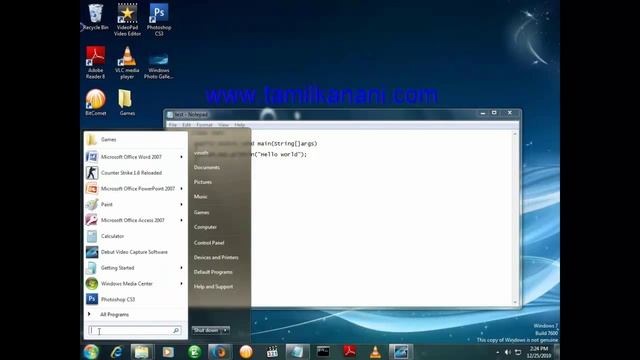Open Documents from Start menu right pane

click(x=207, y=167)
